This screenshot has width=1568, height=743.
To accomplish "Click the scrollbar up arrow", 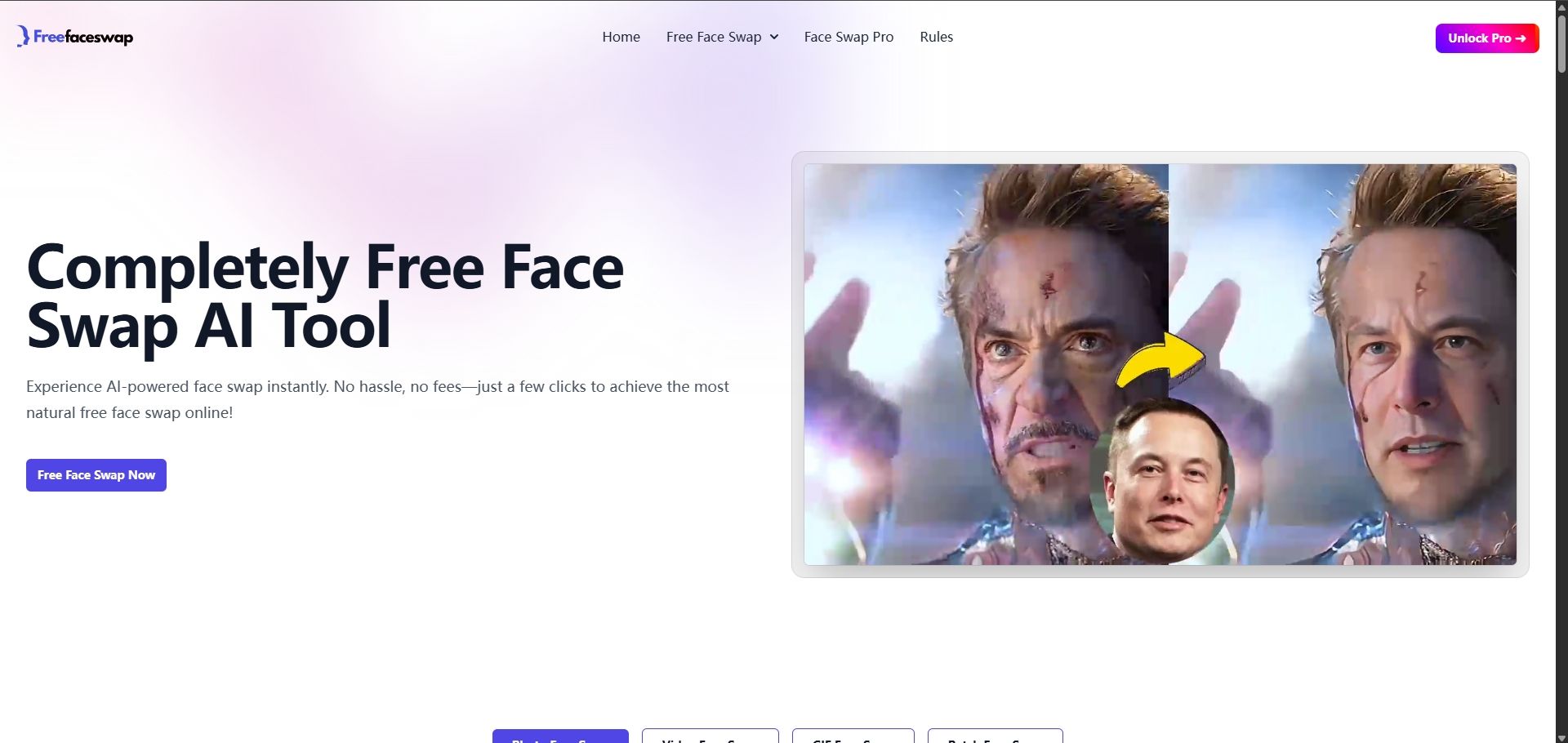I will click(x=1561, y=7).
